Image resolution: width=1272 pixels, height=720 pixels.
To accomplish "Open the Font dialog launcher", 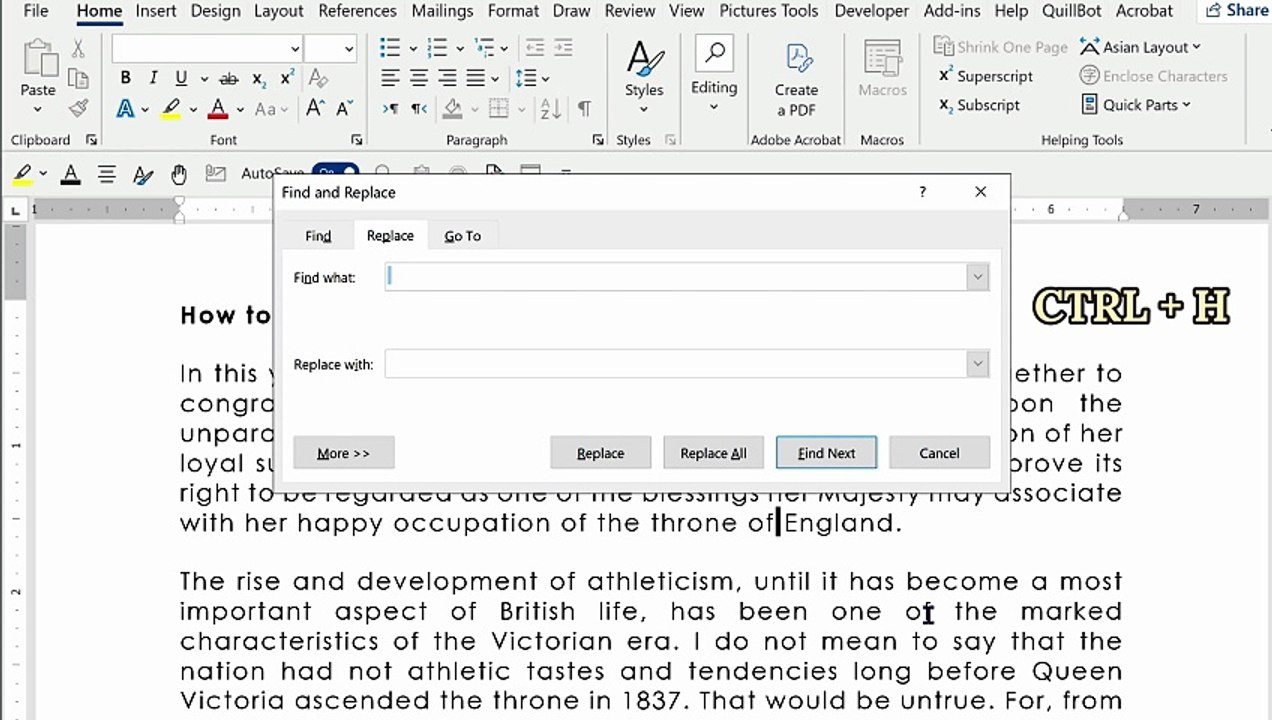I will (356, 140).
